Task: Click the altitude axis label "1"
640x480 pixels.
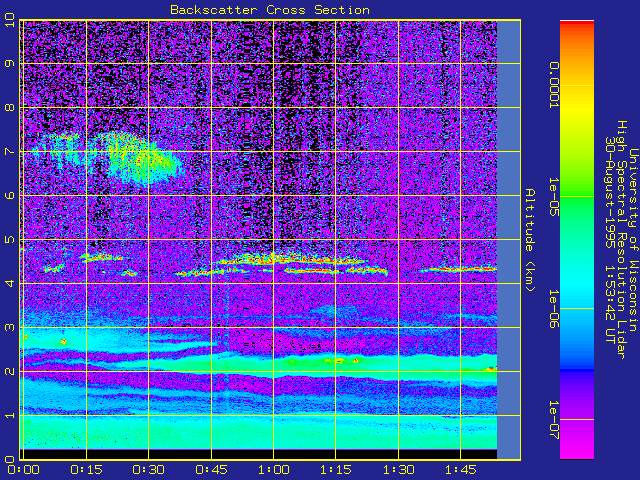Action: [x=10, y=416]
